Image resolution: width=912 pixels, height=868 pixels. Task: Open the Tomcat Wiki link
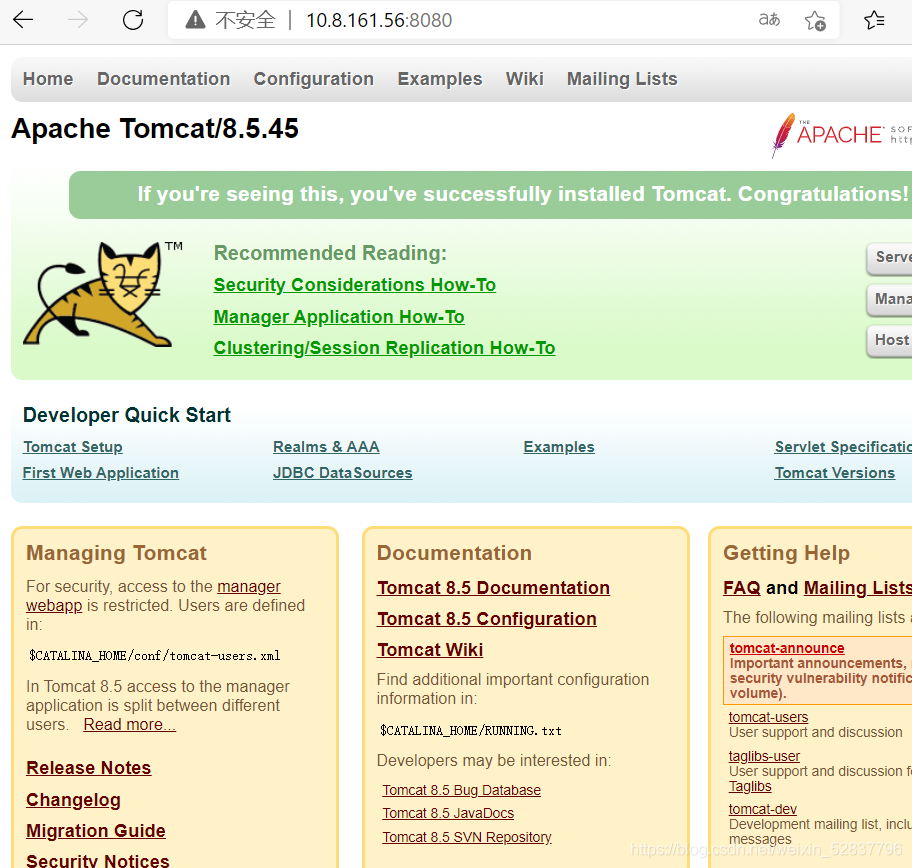coord(430,649)
